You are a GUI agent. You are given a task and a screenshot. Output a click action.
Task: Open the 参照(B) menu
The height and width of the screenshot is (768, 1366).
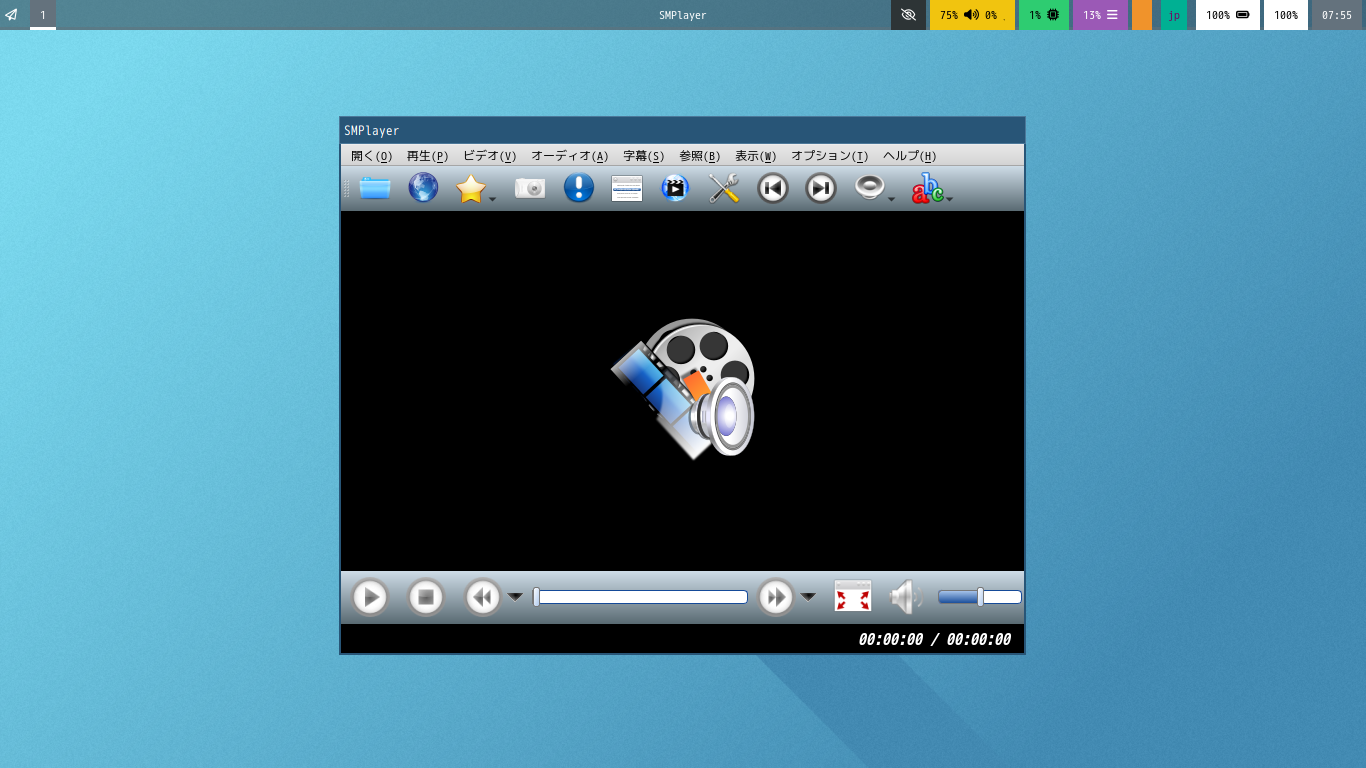click(x=699, y=156)
